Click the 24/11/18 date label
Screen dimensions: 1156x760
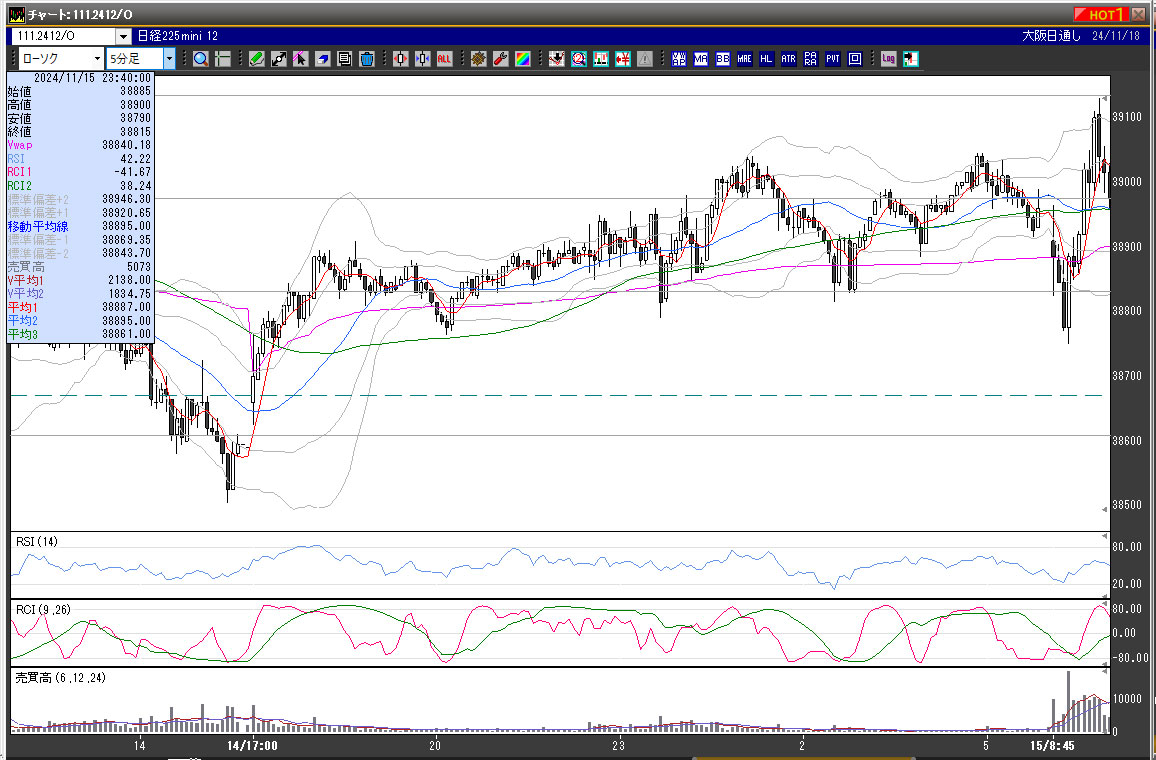pos(1116,36)
